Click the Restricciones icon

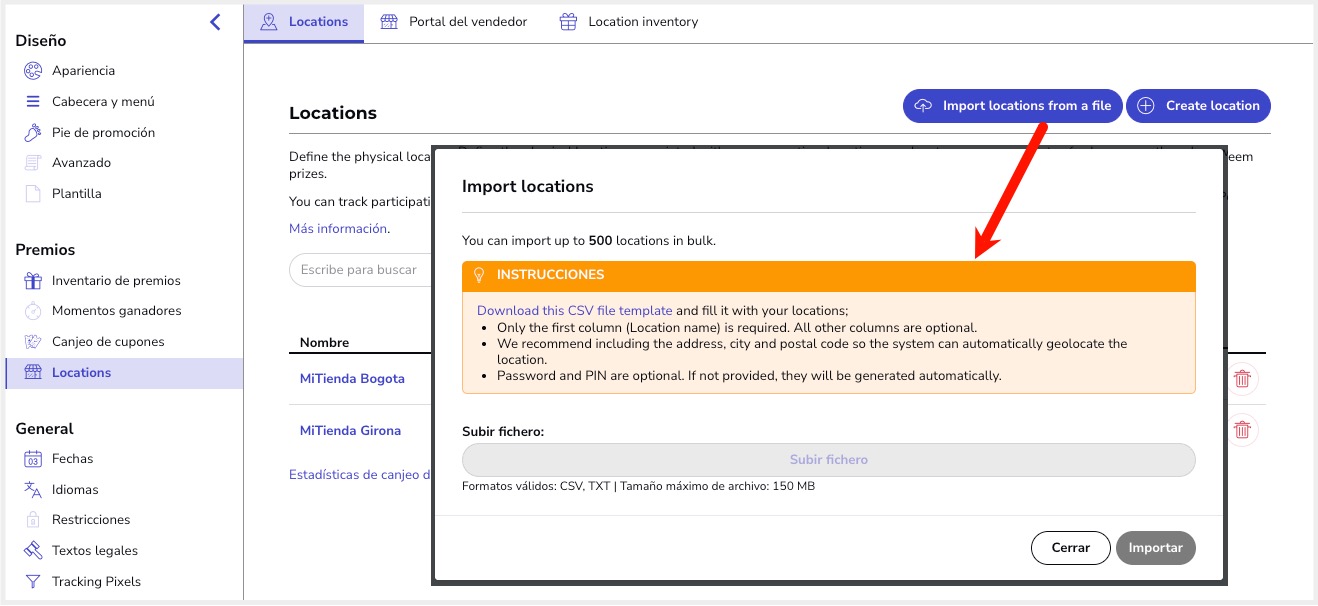tap(33, 520)
